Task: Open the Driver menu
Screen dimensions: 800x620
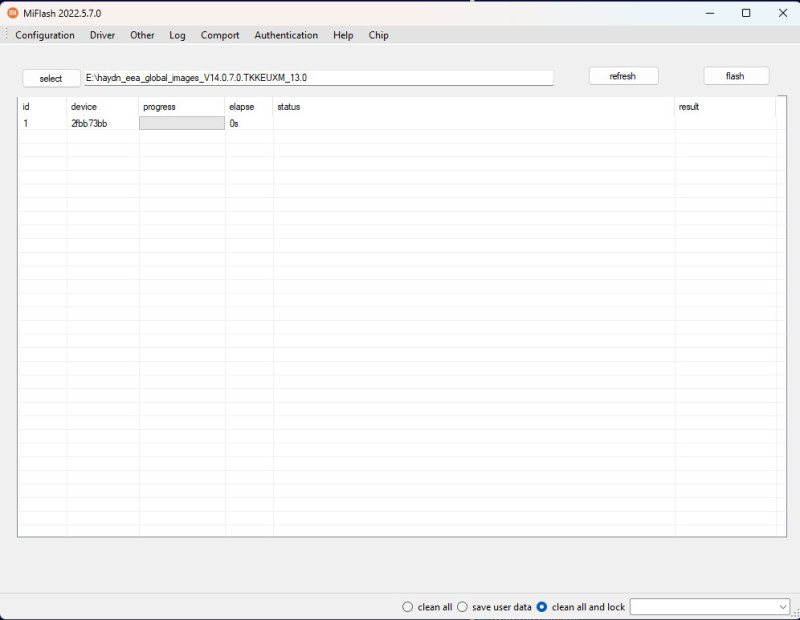Action: (x=103, y=35)
